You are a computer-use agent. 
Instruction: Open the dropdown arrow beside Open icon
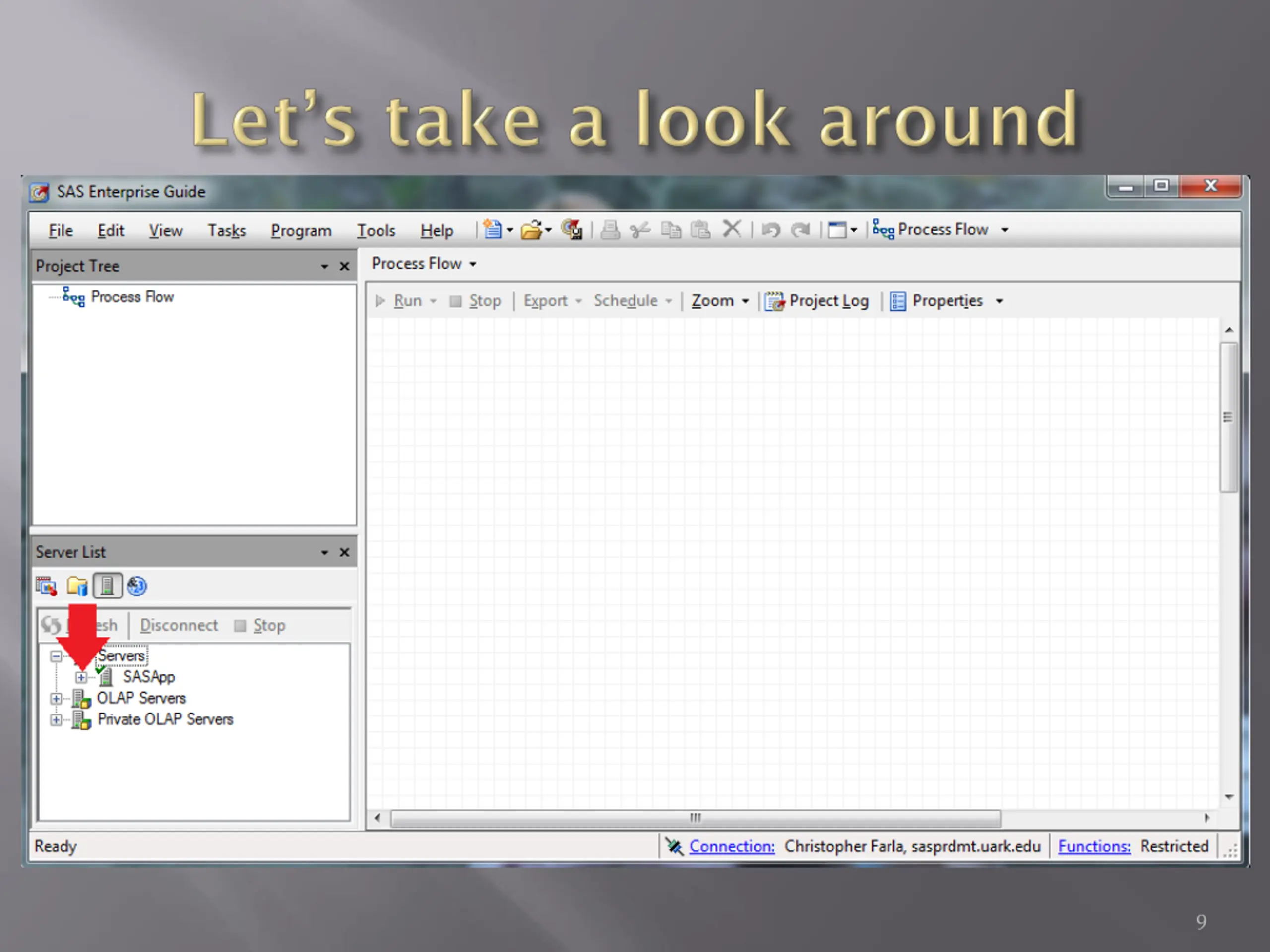click(548, 230)
